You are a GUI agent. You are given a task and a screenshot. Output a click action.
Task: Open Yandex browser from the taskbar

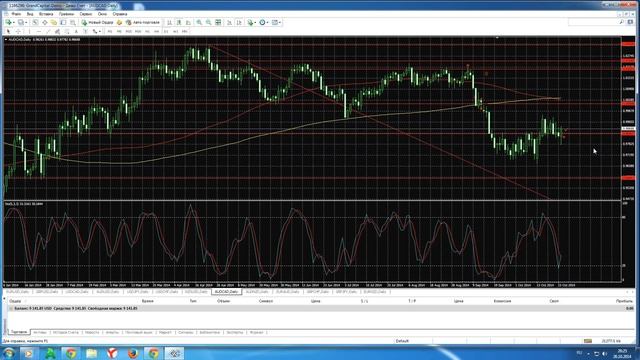point(112,353)
